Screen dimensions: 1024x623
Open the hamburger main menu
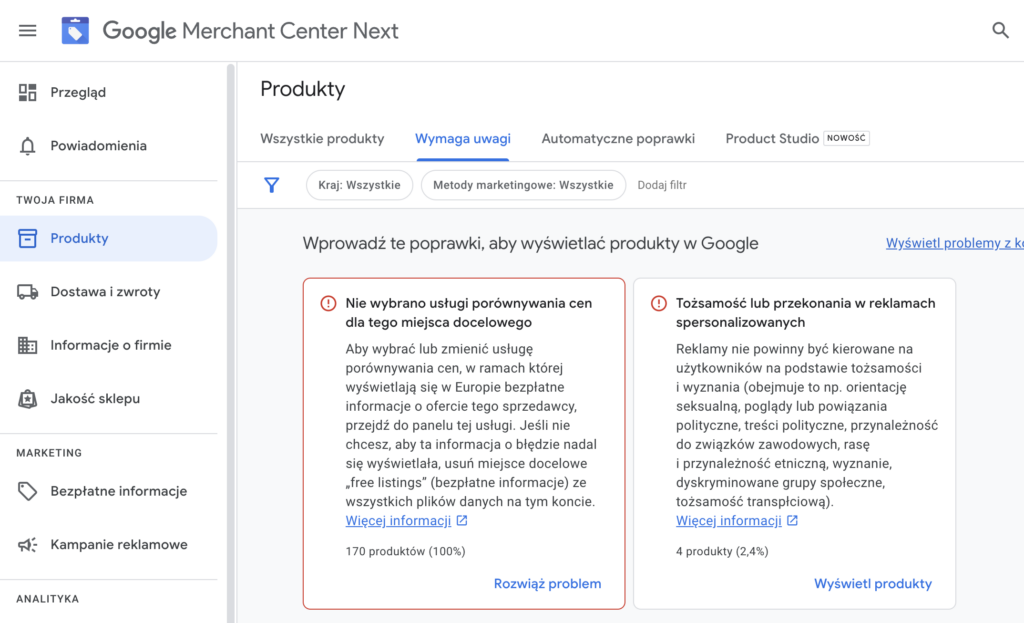click(27, 31)
